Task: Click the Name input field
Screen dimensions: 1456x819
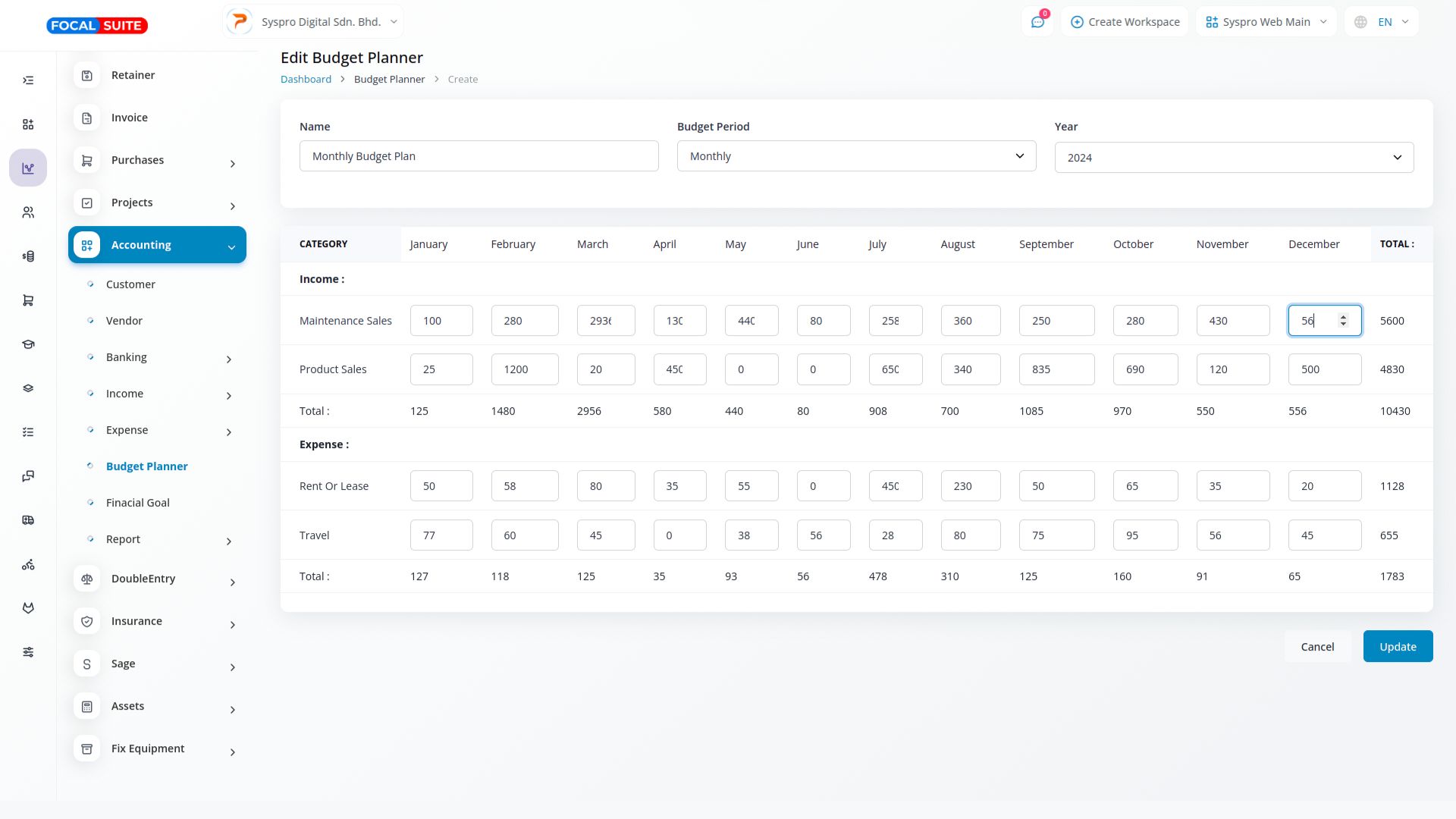Action: (x=479, y=156)
